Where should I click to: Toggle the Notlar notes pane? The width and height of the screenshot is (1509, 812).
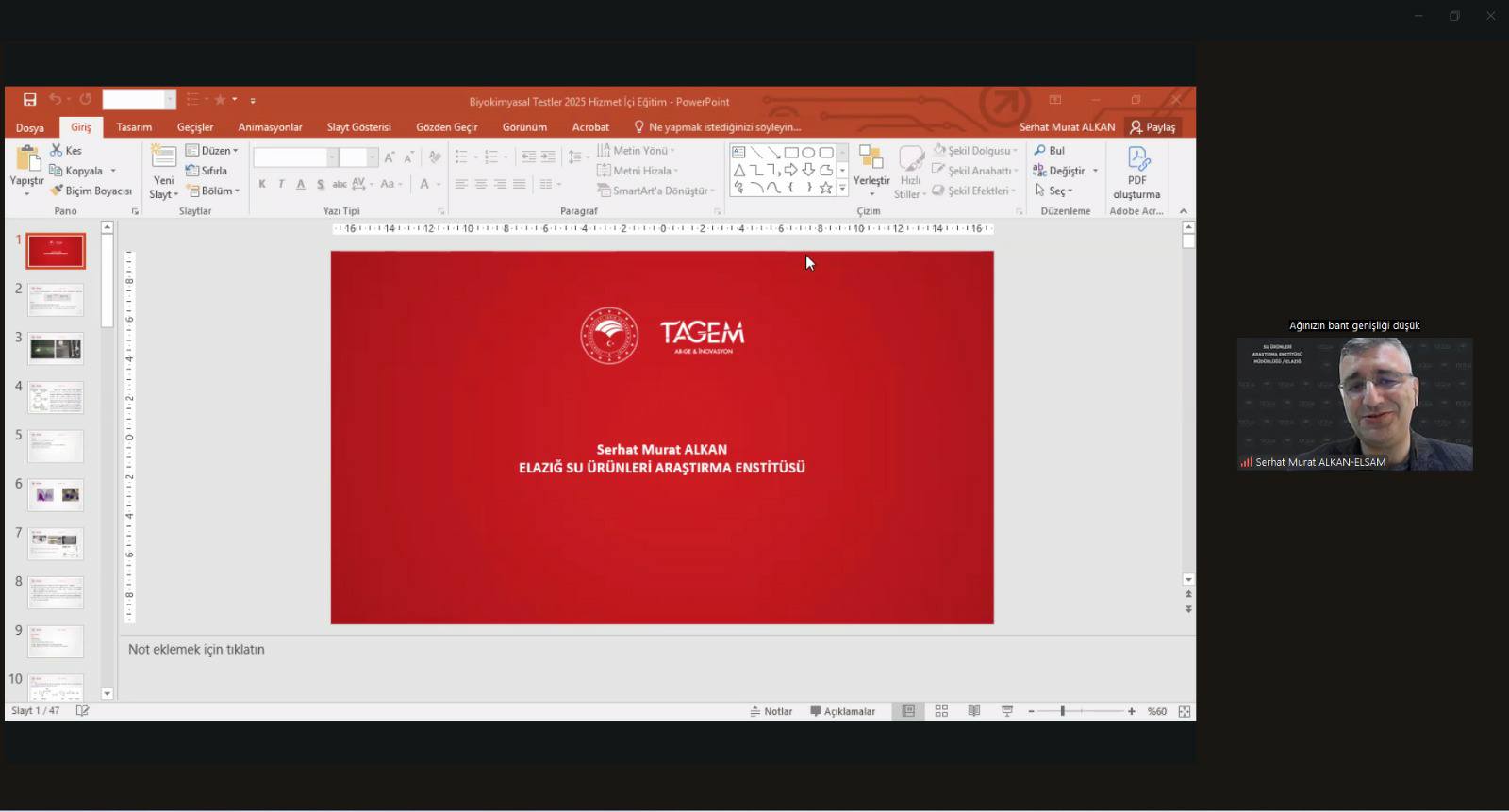pyautogui.click(x=771, y=711)
